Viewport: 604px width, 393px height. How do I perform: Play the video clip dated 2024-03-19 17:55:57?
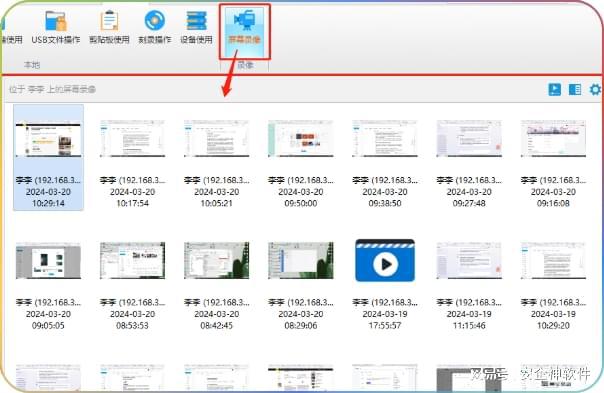point(385,284)
